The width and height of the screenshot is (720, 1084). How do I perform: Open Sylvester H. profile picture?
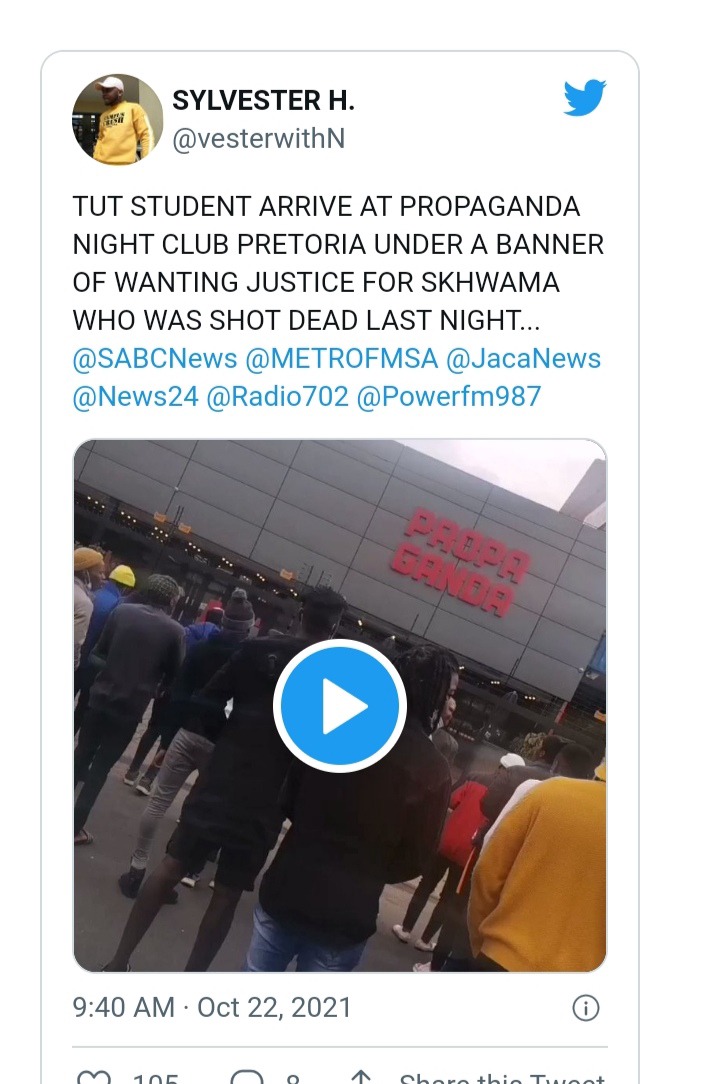pos(117,119)
